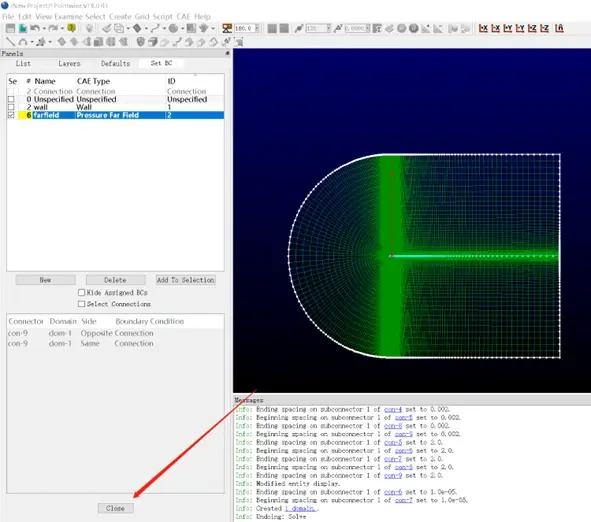Viewport: 591px width, 522px height.
Task: Set view to positive Y axis
Action: (x=508, y=28)
